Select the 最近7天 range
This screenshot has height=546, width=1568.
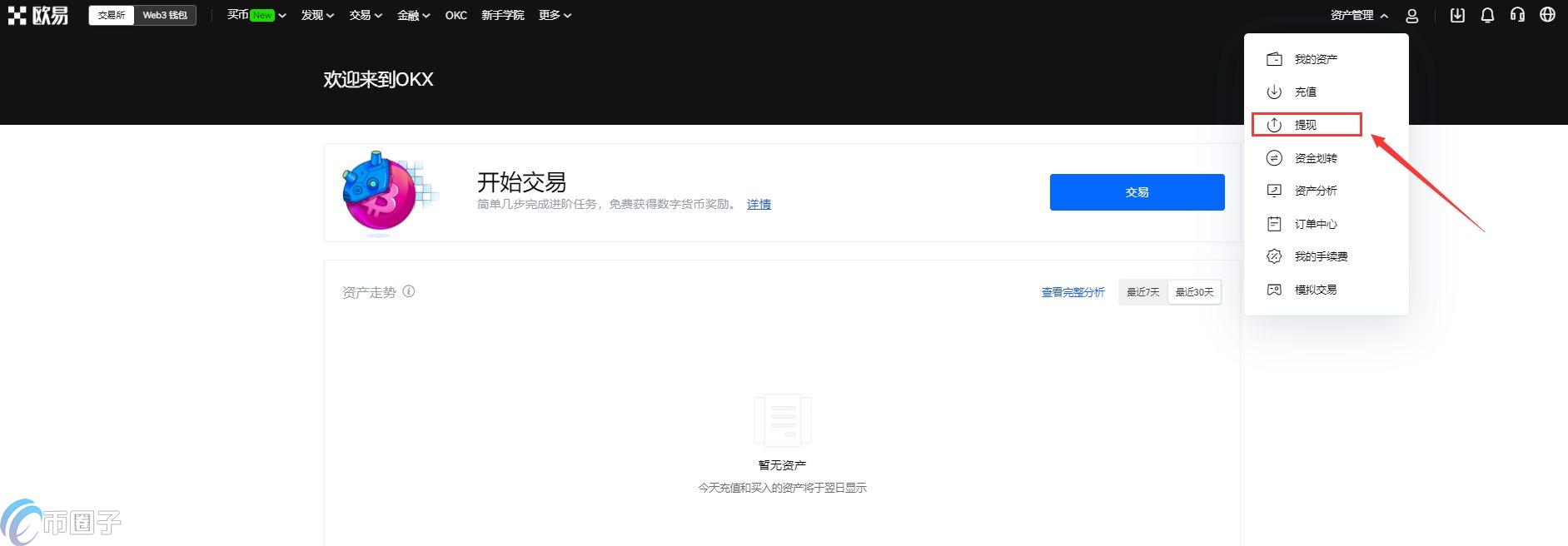coord(1143,292)
